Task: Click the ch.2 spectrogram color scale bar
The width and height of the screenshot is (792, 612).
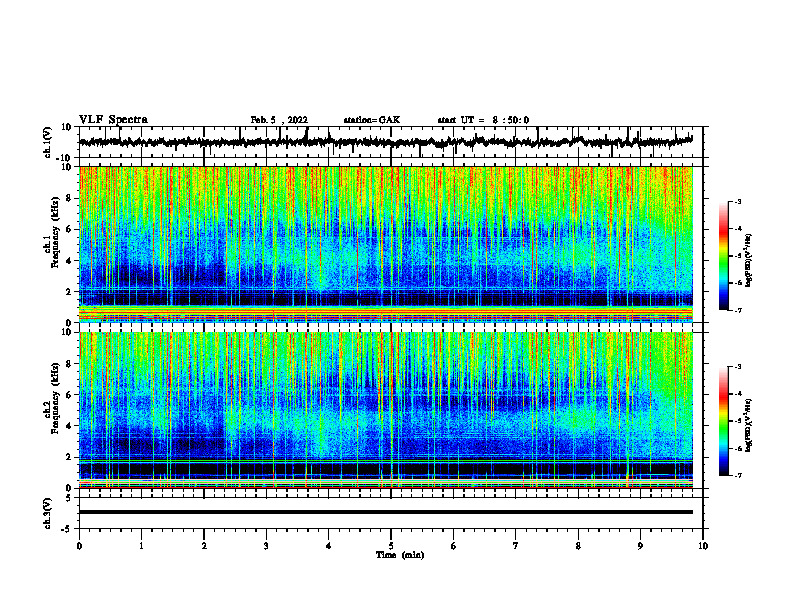Action: [723, 421]
